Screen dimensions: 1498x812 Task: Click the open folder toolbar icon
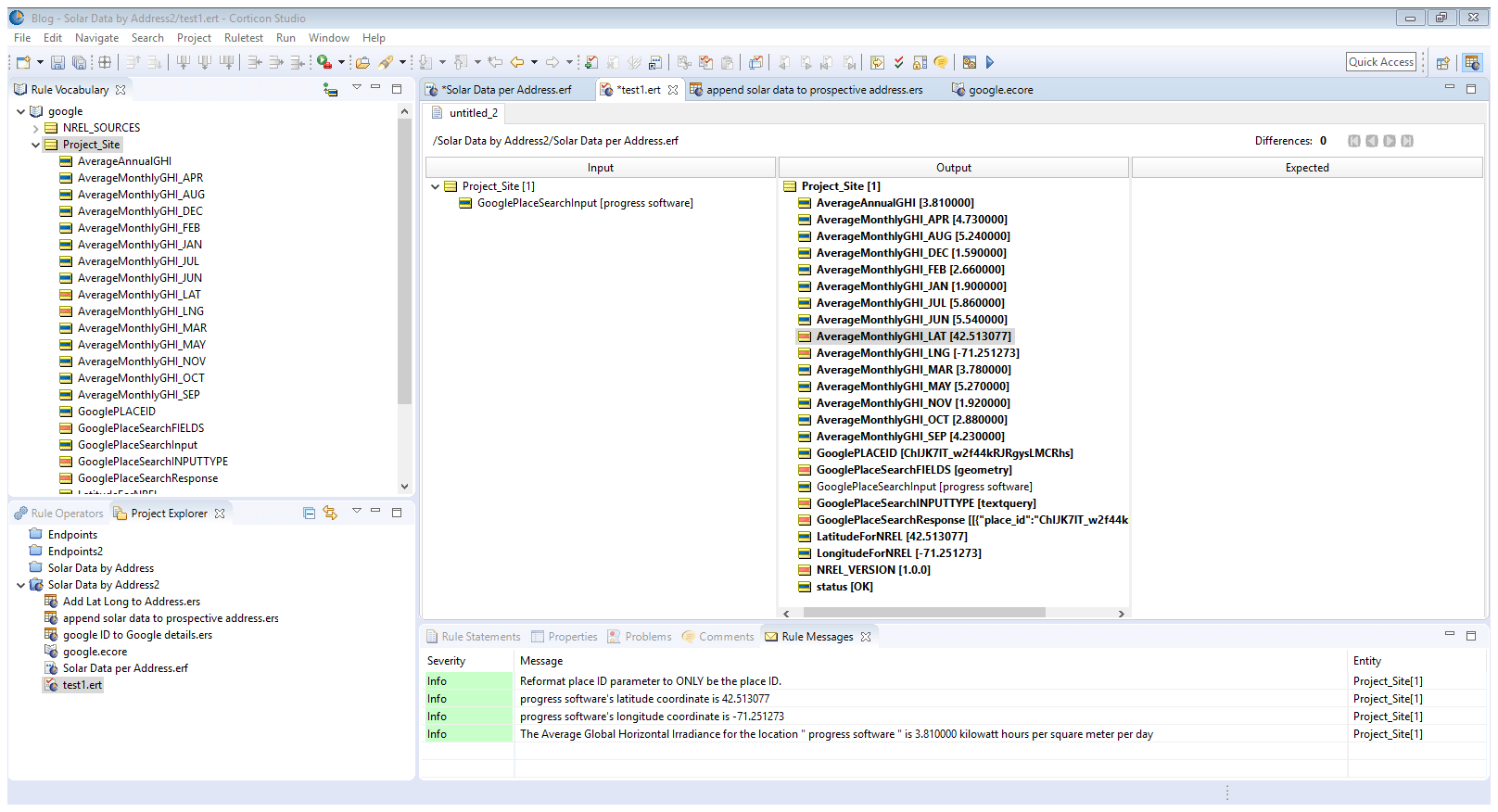[x=362, y=62]
